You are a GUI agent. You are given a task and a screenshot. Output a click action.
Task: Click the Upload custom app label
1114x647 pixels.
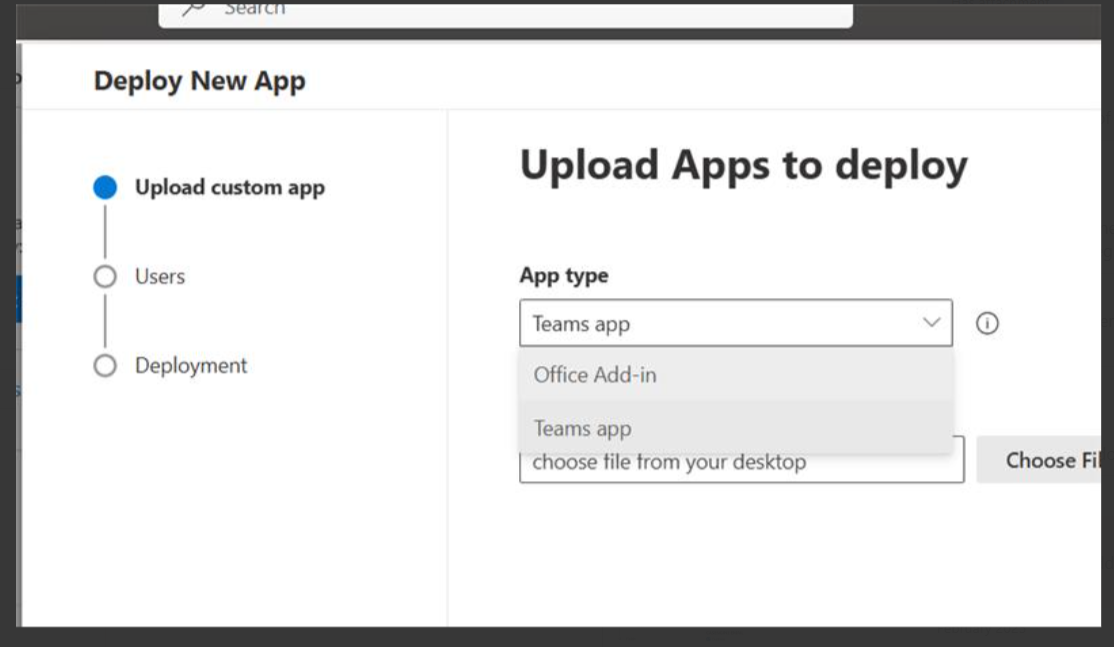tap(230, 187)
